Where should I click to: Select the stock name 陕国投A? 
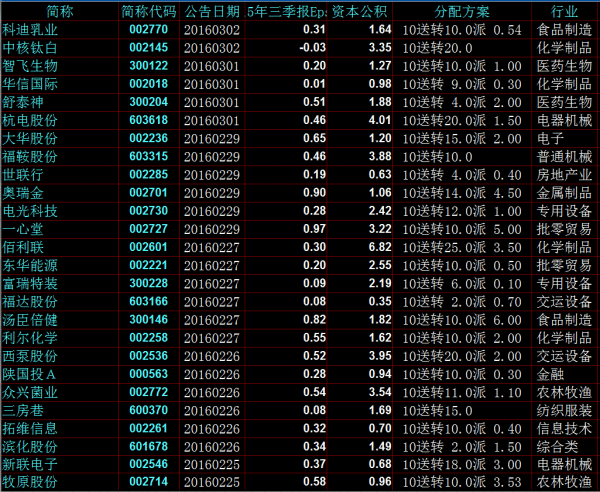click(x=29, y=374)
